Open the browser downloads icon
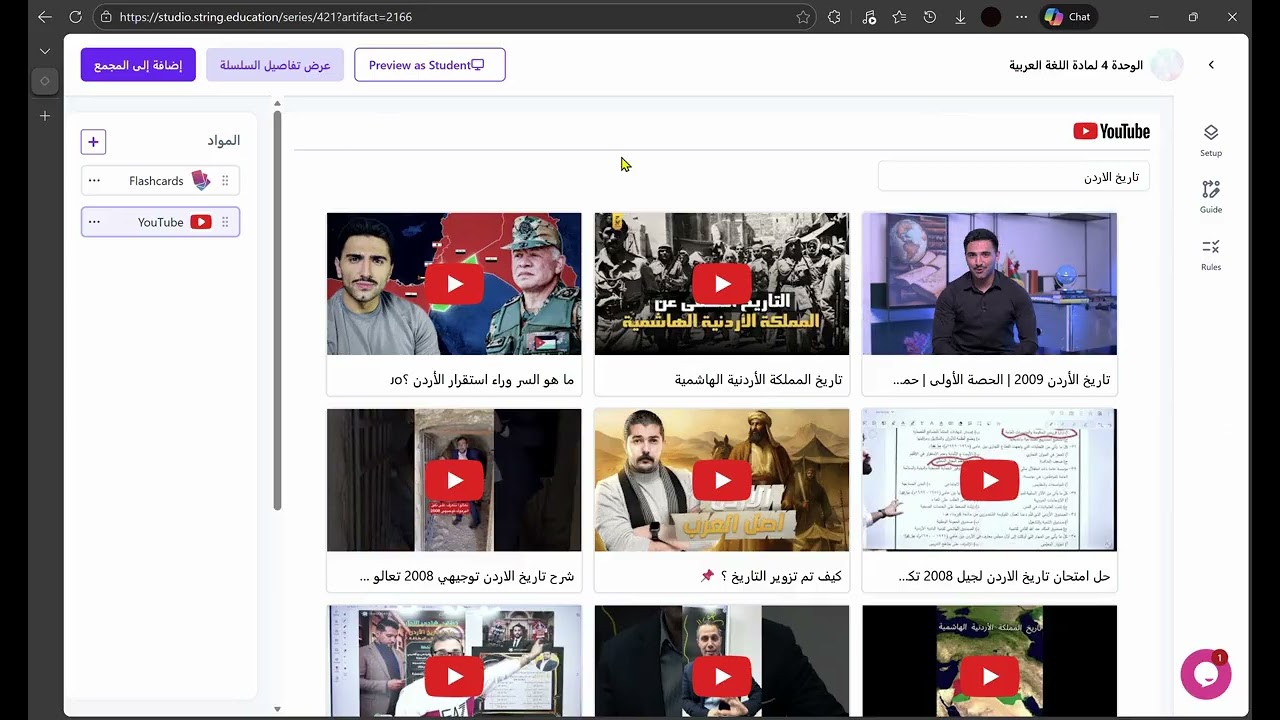 (x=960, y=17)
